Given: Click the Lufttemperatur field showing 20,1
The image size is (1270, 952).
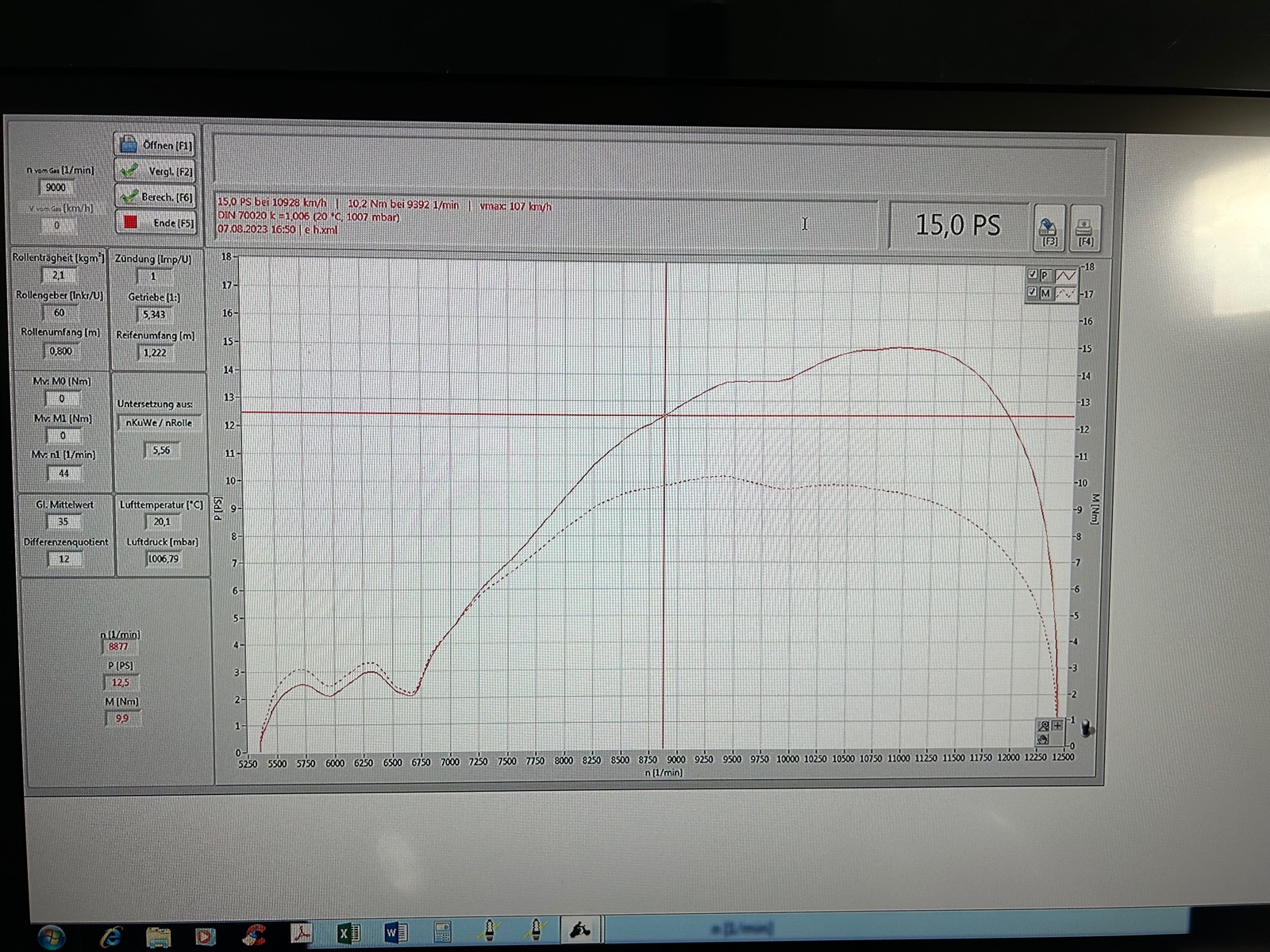Looking at the screenshot, I should [x=162, y=522].
